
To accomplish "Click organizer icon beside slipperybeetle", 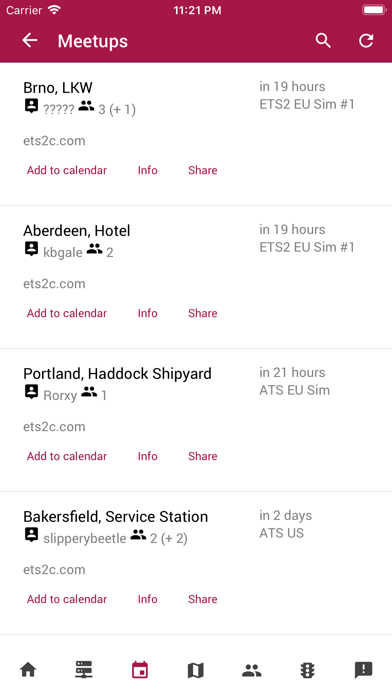I will (x=31, y=535).
